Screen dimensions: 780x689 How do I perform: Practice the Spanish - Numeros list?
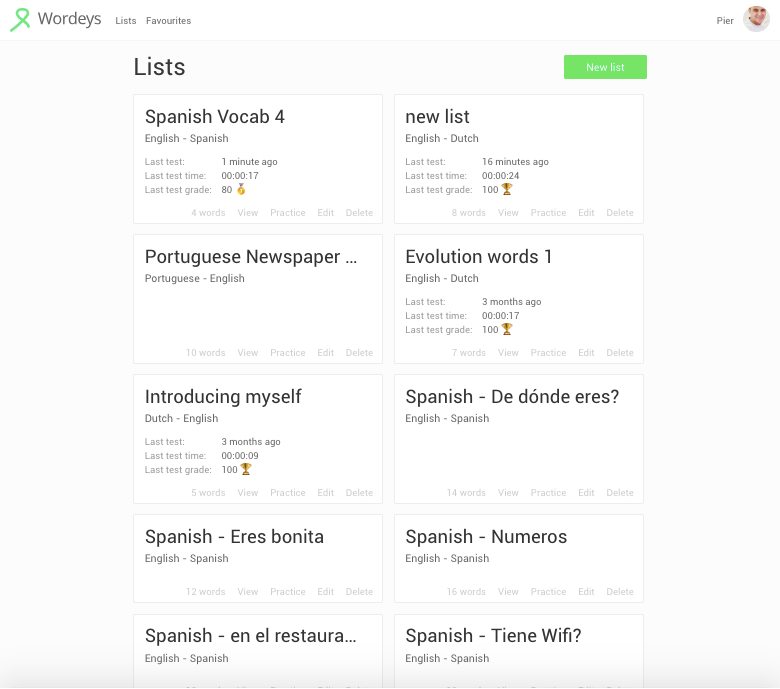tap(548, 591)
